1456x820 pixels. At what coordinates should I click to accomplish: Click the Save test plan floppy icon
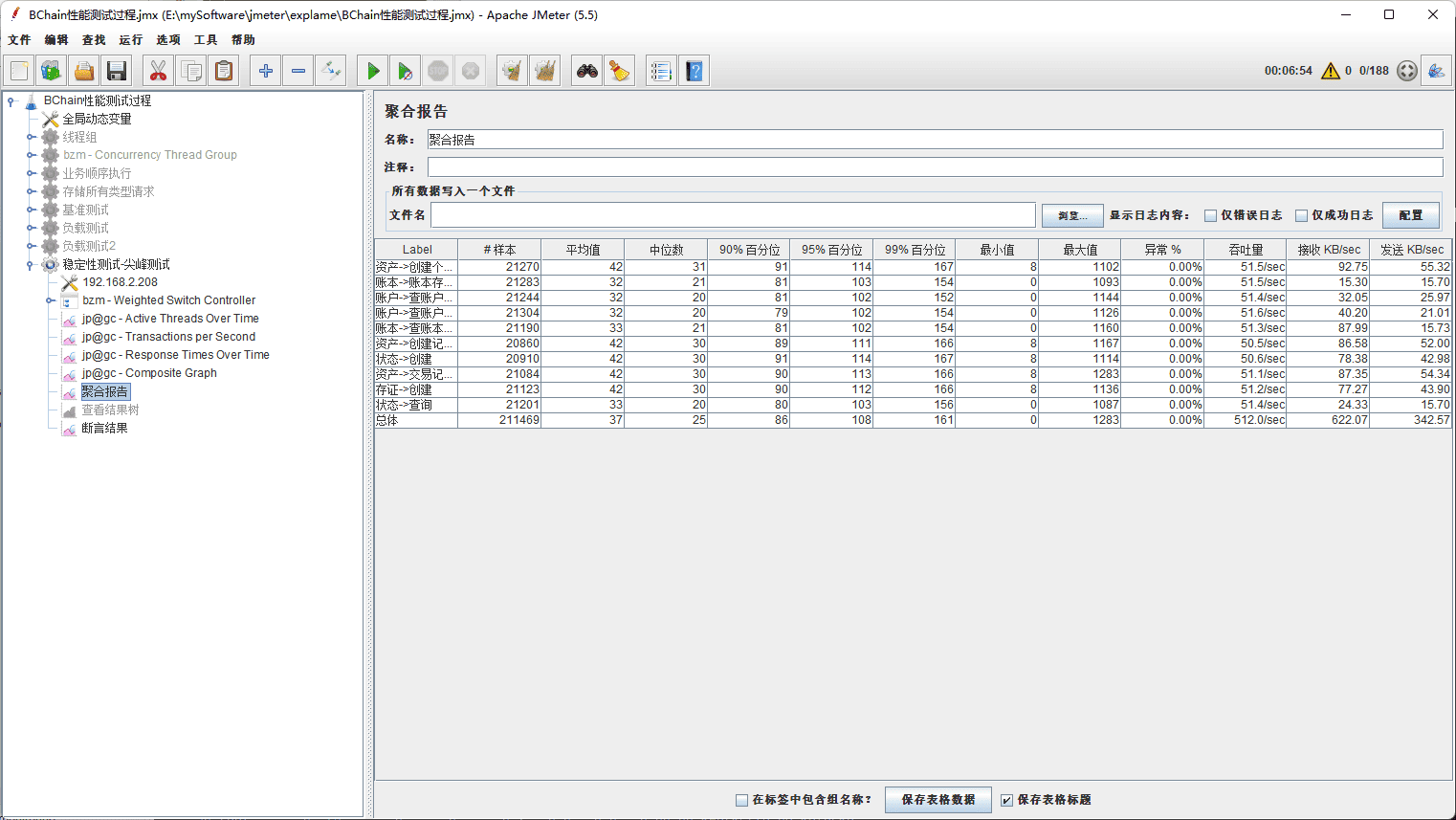tap(117, 71)
